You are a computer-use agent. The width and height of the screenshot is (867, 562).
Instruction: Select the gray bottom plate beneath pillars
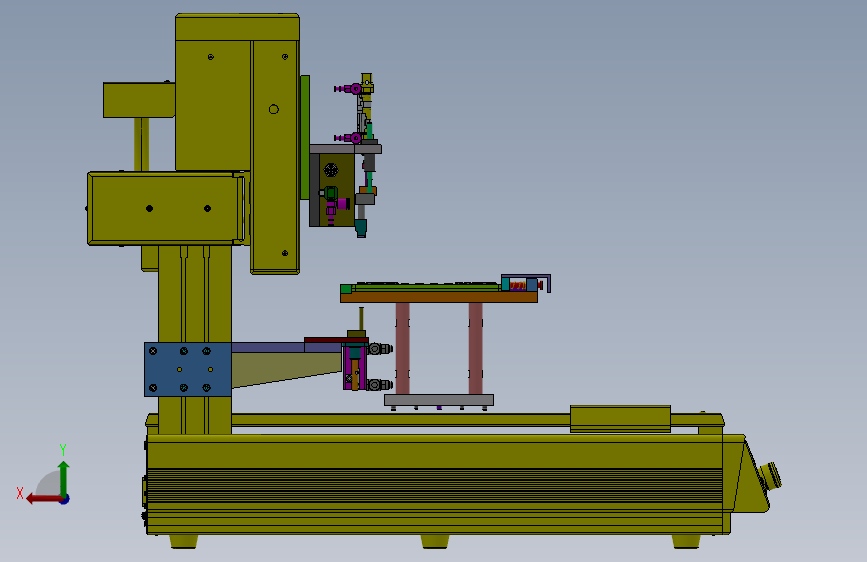438,400
